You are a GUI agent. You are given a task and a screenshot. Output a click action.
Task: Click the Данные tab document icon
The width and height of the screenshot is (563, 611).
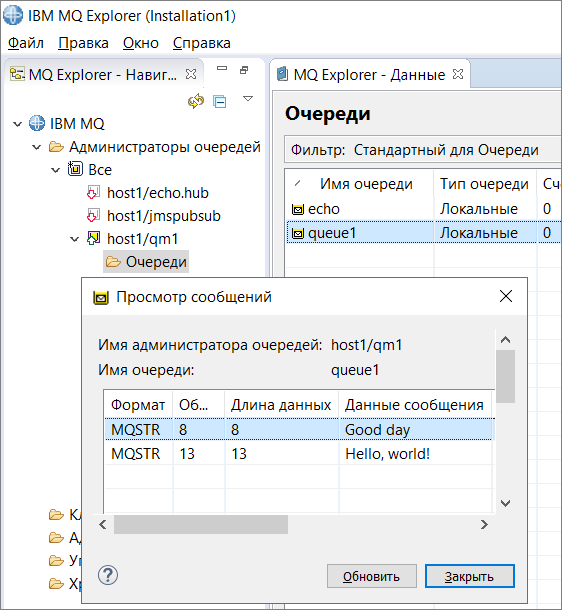282,74
